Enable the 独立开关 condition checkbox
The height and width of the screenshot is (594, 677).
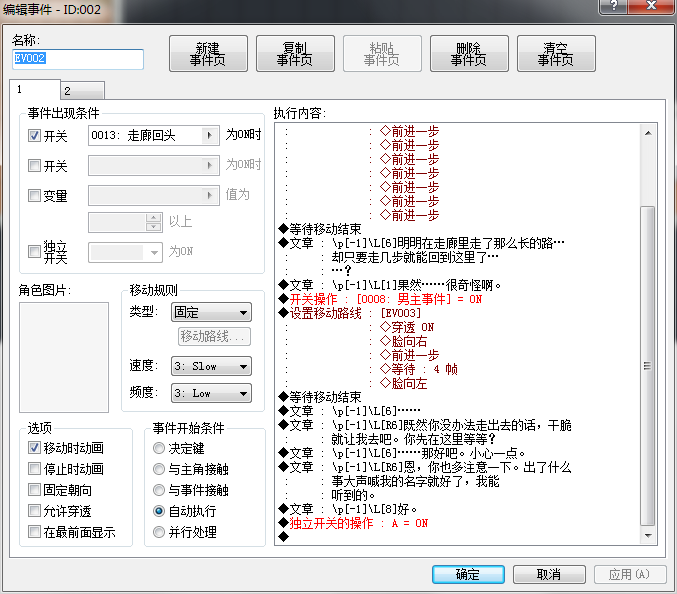coord(34,251)
